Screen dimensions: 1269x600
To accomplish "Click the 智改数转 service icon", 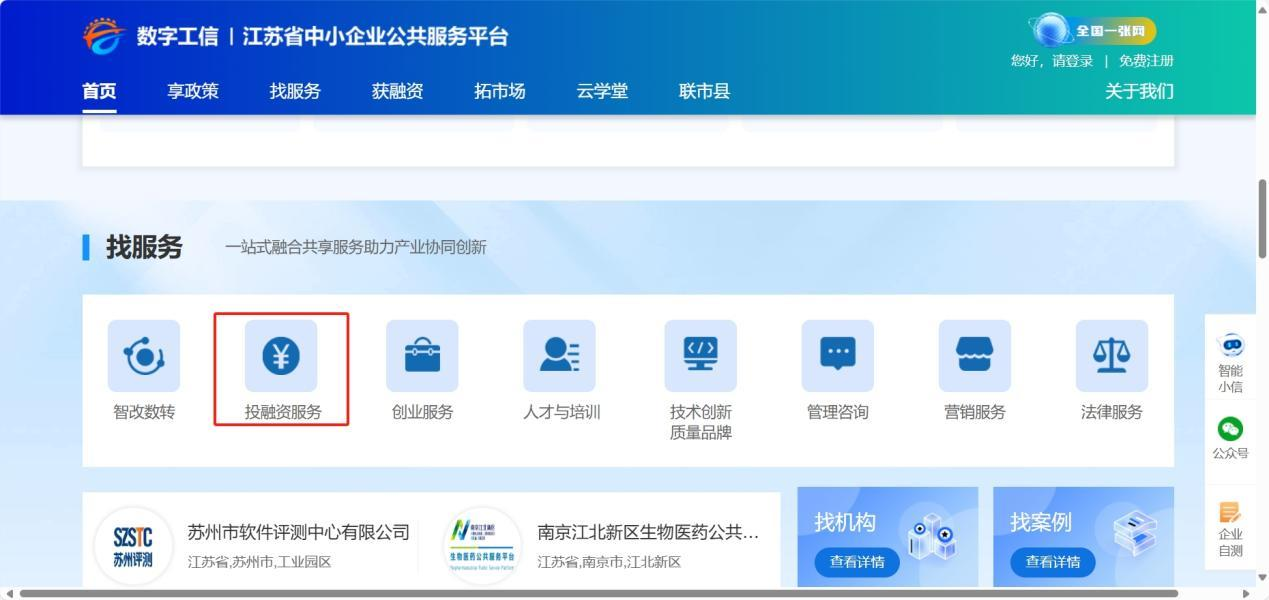I will [x=144, y=356].
